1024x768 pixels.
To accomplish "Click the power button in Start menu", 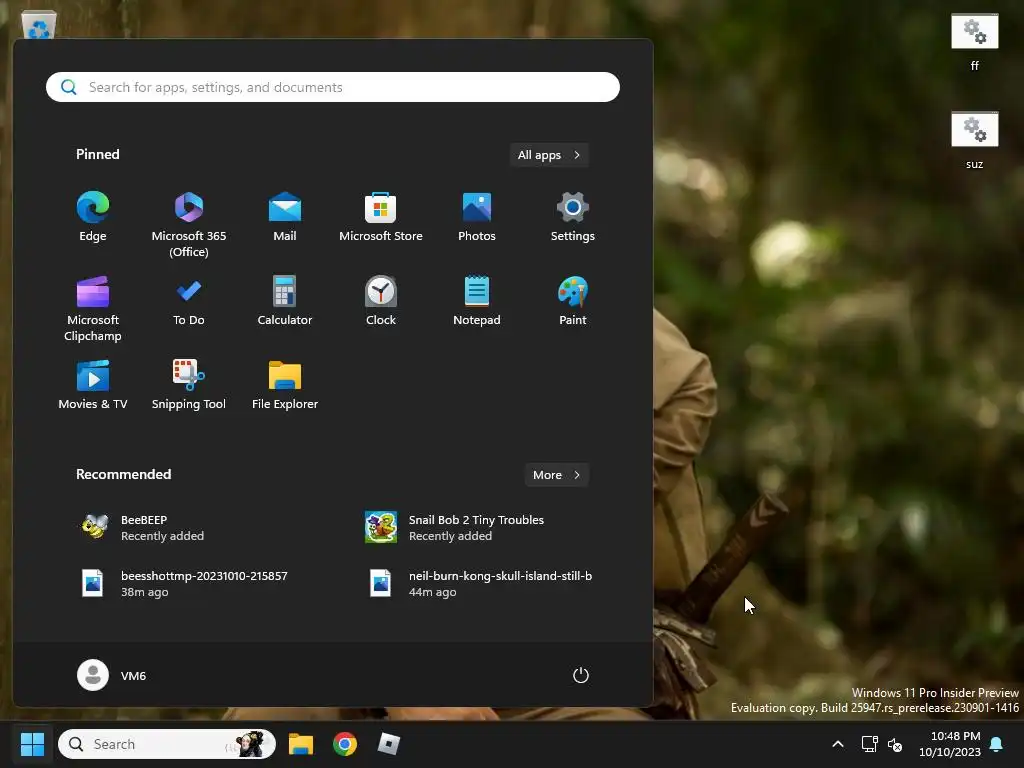I will point(581,675).
